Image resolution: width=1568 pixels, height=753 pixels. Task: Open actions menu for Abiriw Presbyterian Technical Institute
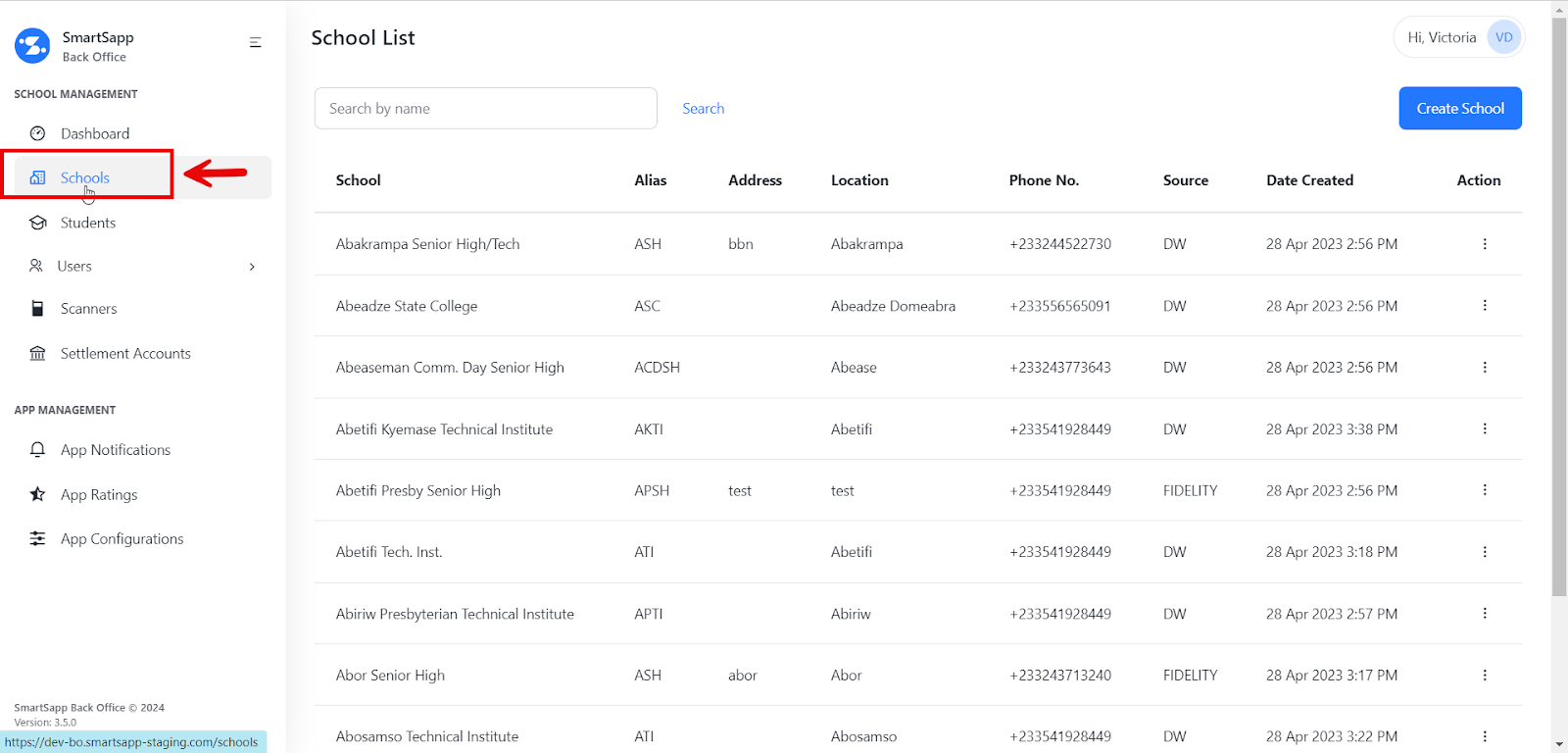1485,614
